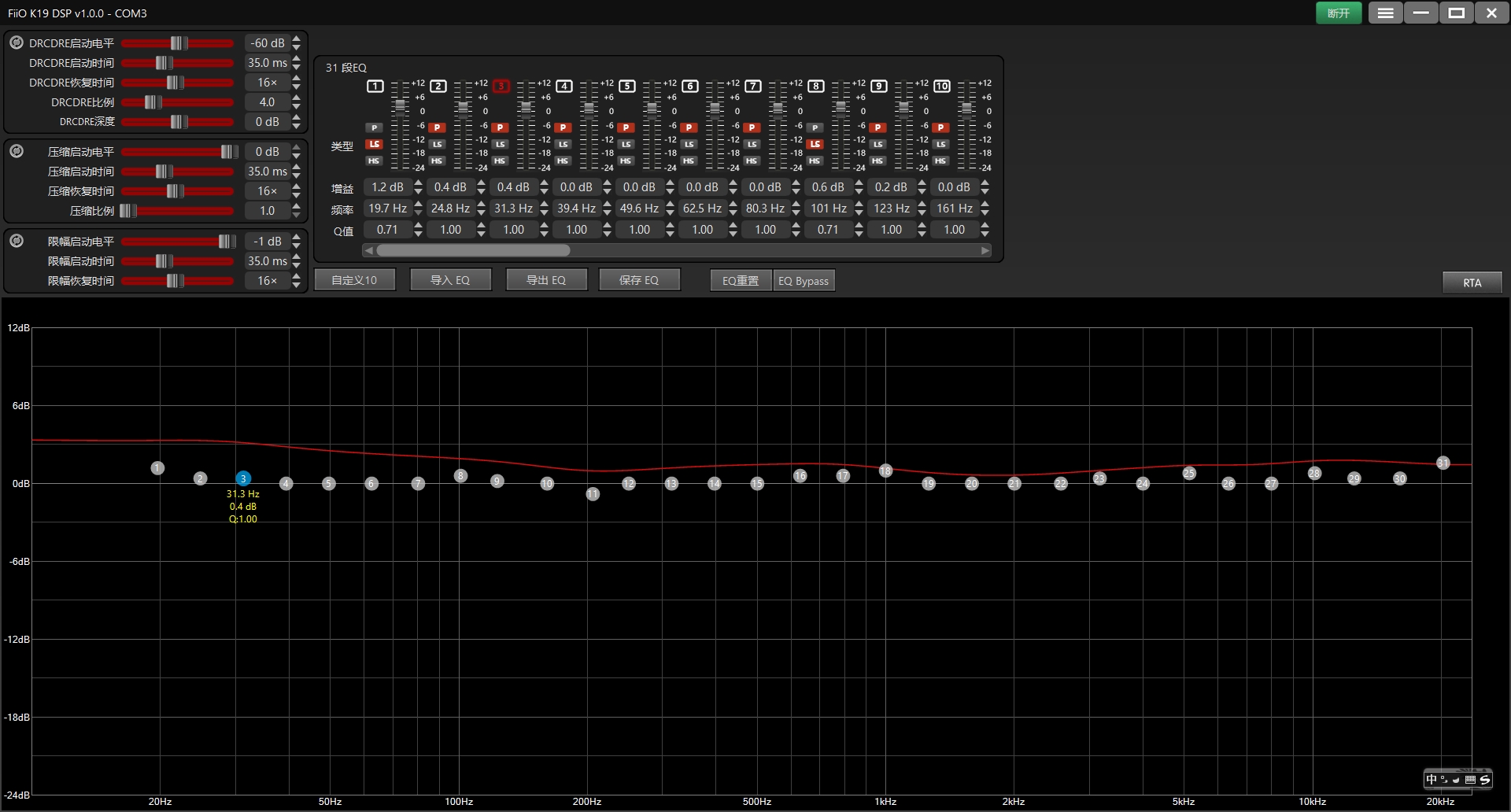This screenshot has width=1511, height=812.
Task: Click the 导入 EQ button
Action: point(450,280)
